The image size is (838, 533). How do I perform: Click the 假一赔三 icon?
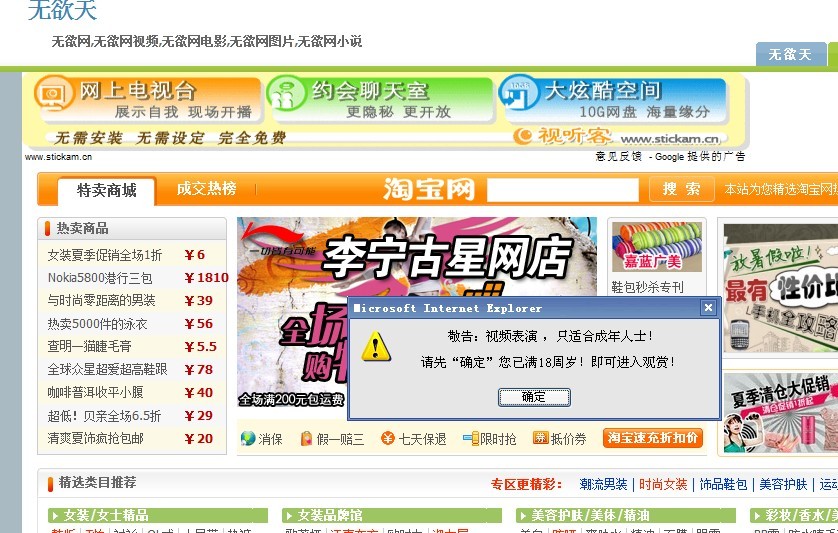pyautogui.click(x=306, y=438)
